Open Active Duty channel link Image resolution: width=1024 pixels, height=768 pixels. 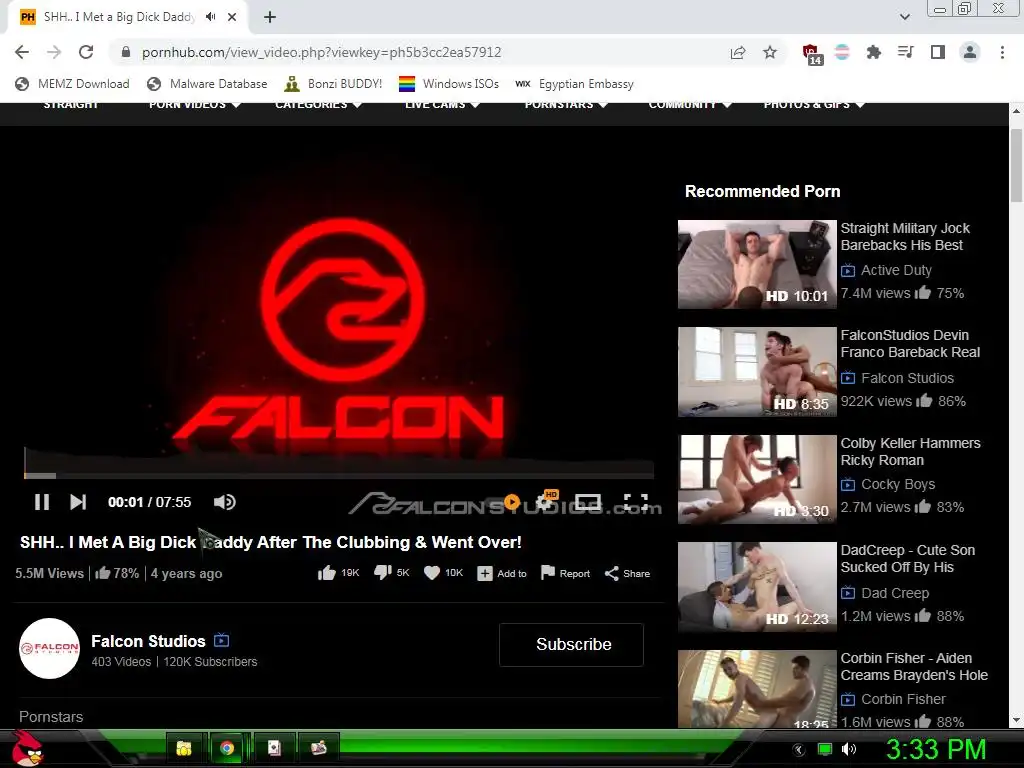(896, 270)
